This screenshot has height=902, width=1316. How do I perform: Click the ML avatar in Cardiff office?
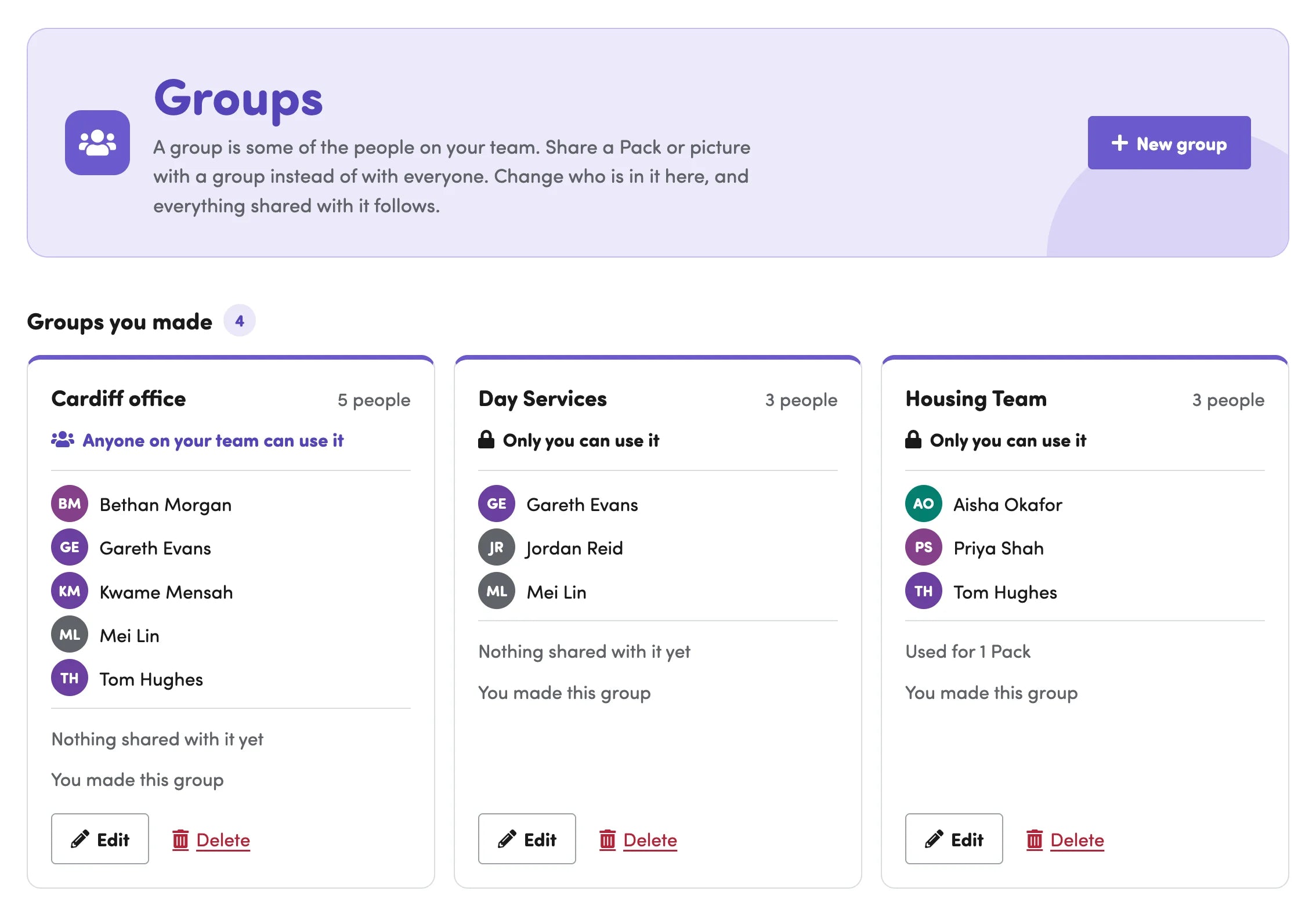(x=70, y=634)
